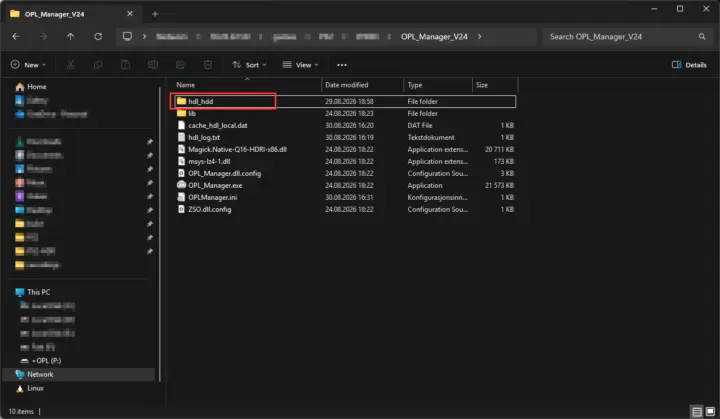Click the This PC monitor icon in address bar
This screenshot has width=720, height=419.
pos(127,36)
